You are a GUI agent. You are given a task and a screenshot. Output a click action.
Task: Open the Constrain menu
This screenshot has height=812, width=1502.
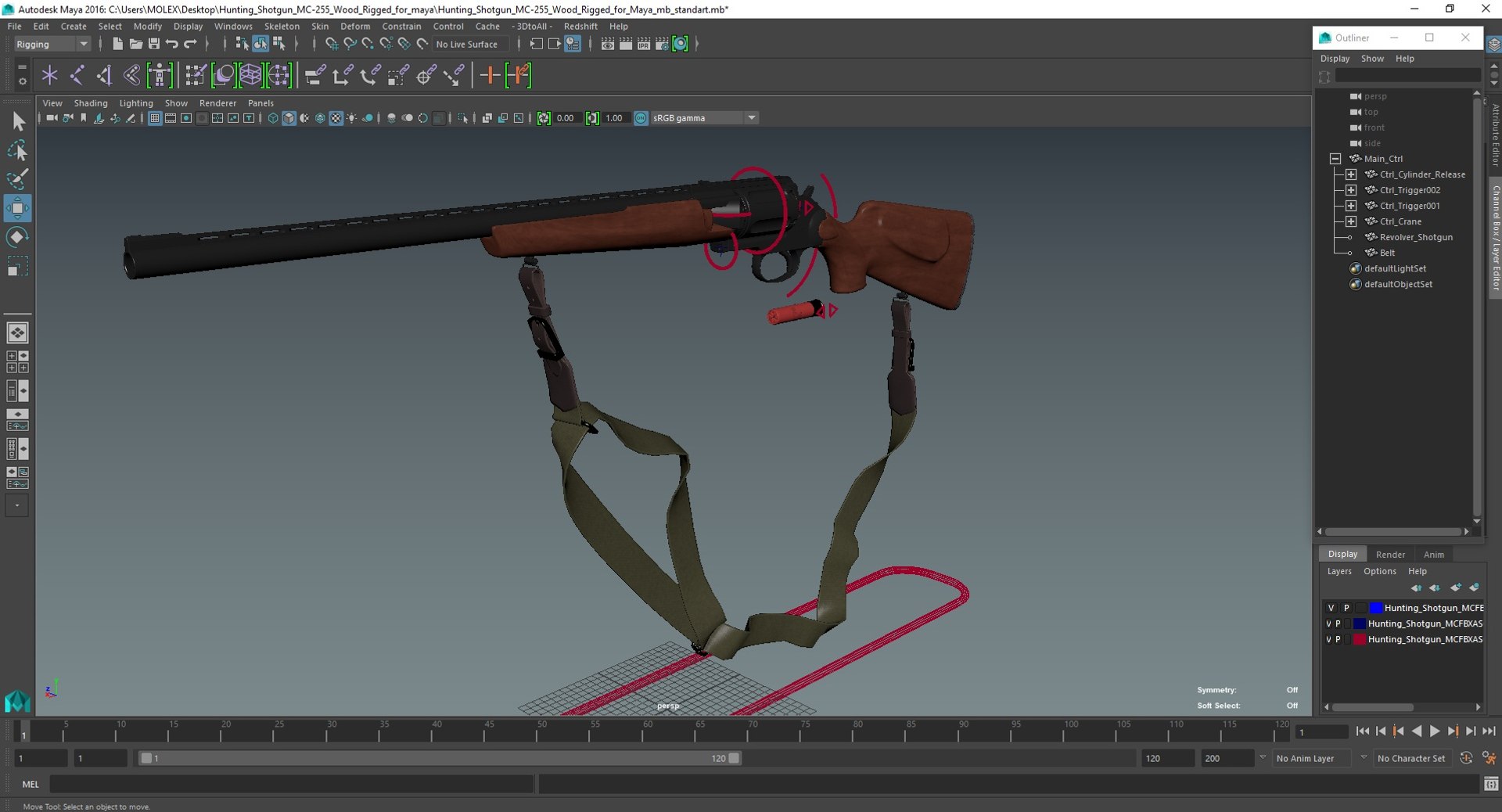[x=401, y=26]
